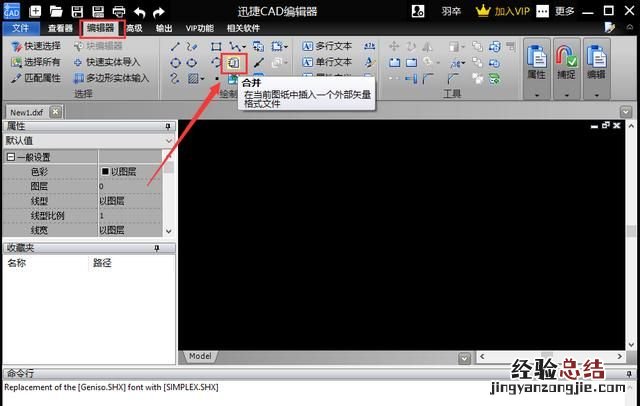Click the fillet corner tool icon
640x406 pixels.
click(x=428, y=78)
